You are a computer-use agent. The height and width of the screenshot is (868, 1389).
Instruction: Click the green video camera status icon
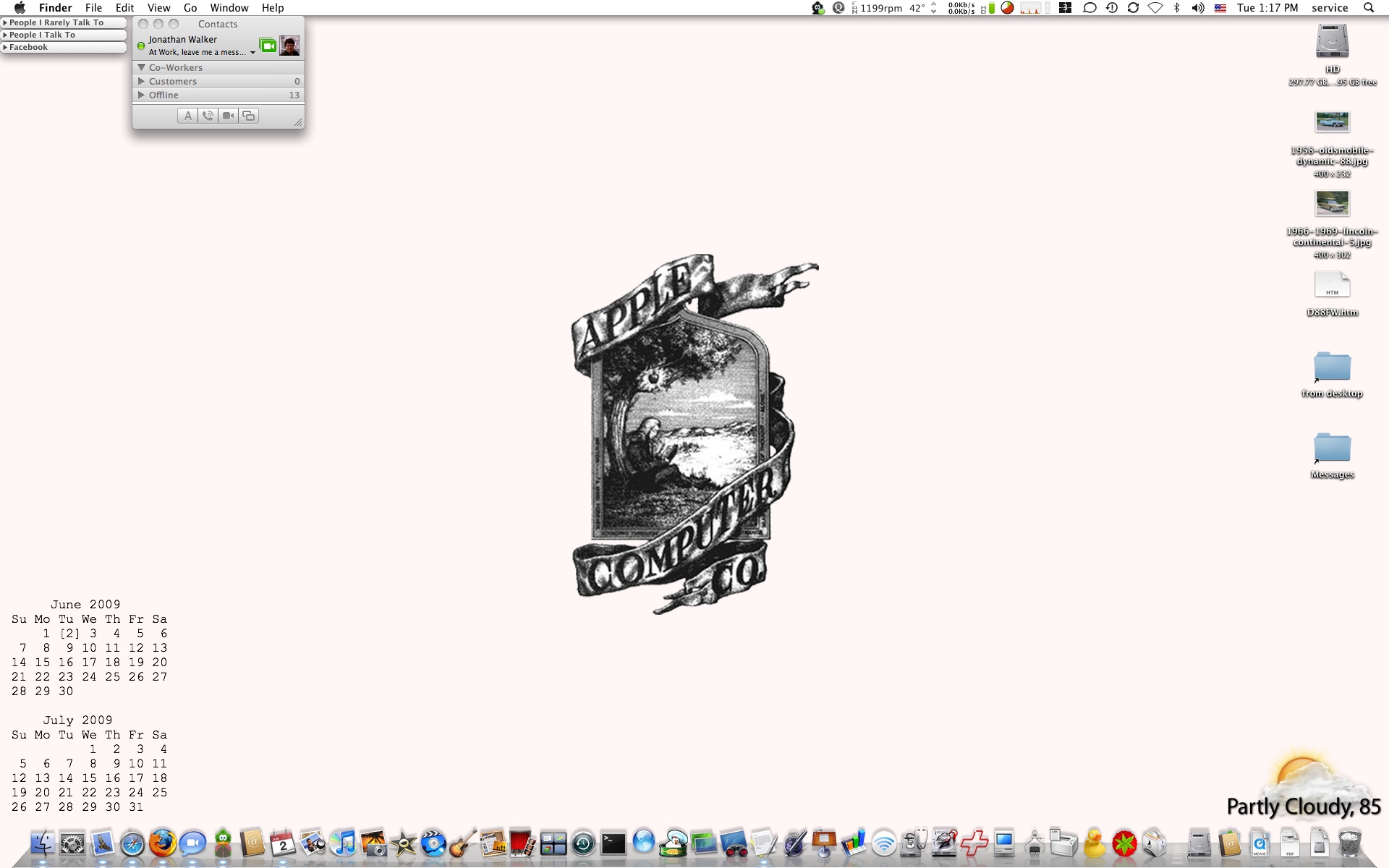[x=268, y=46]
